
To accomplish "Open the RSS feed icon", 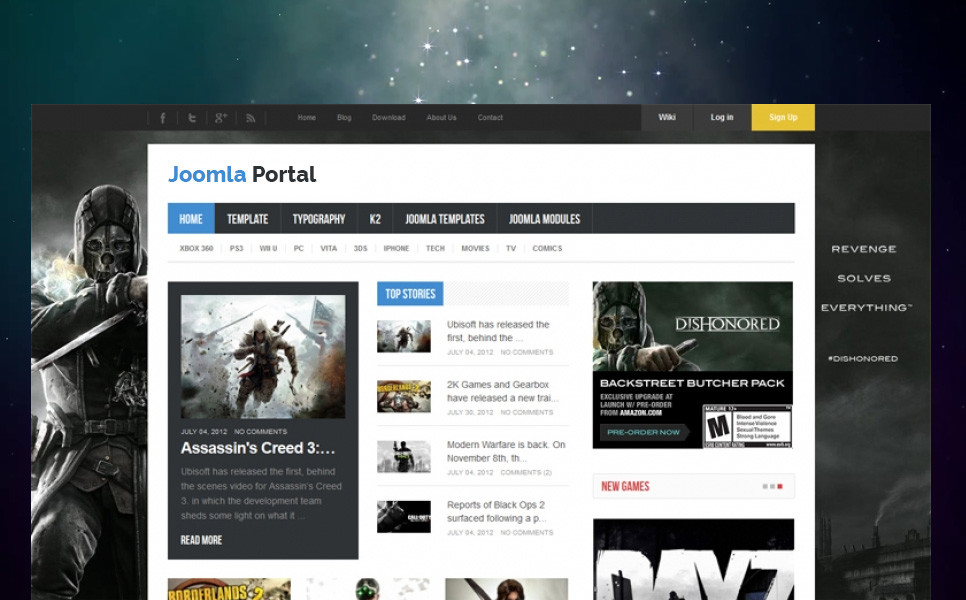I will click(251, 118).
